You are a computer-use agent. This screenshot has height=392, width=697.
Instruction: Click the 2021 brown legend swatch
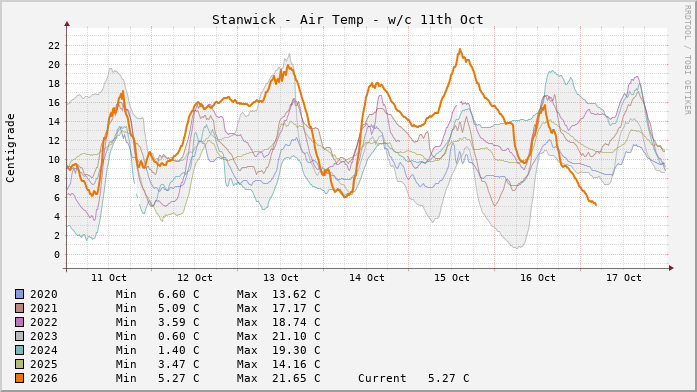point(20,308)
